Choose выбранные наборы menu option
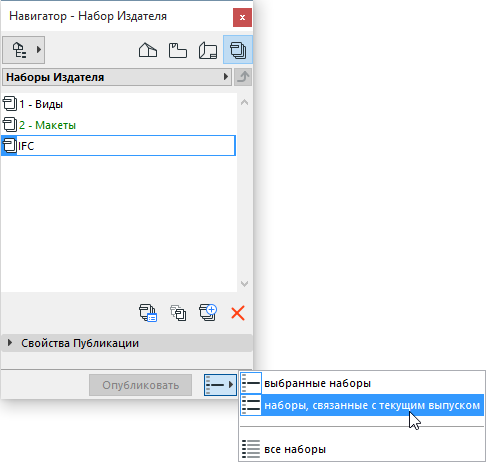This screenshot has width=486, height=462. pyautogui.click(x=362, y=383)
